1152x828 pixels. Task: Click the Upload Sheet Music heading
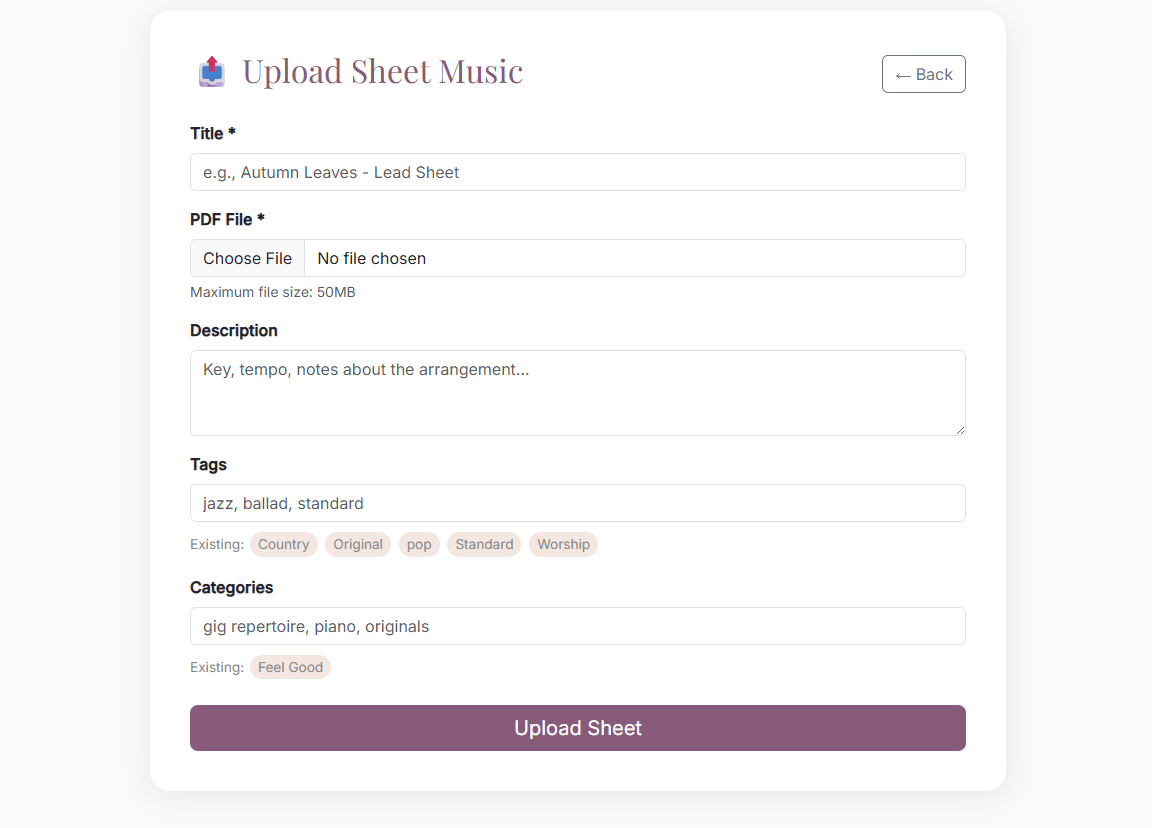pos(382,71)
